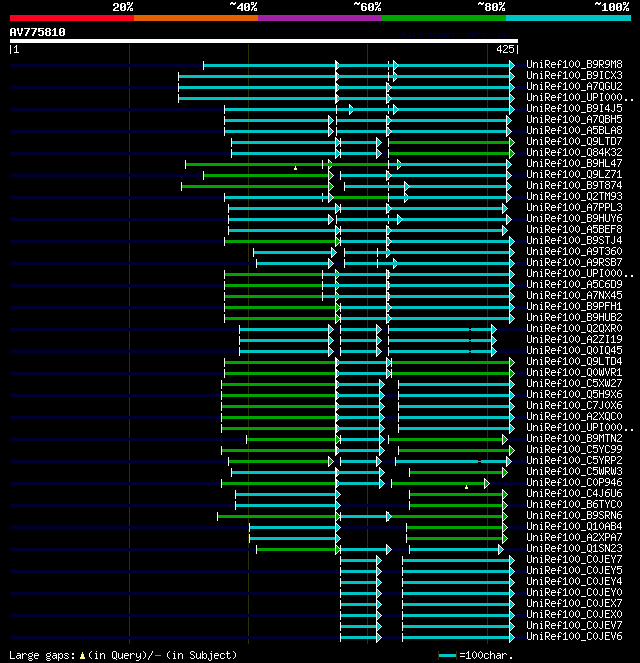
Task: Click the UniRef100_A2XPA7 label
Action: click(574, 537)
